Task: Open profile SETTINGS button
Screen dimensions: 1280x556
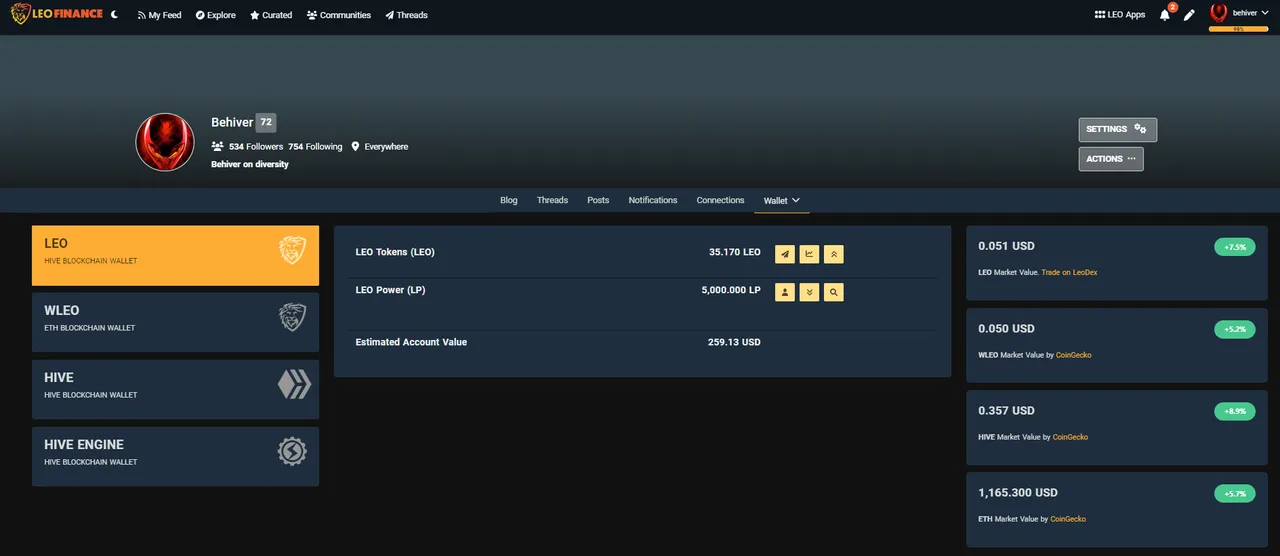Action: tap(1117, 129)
